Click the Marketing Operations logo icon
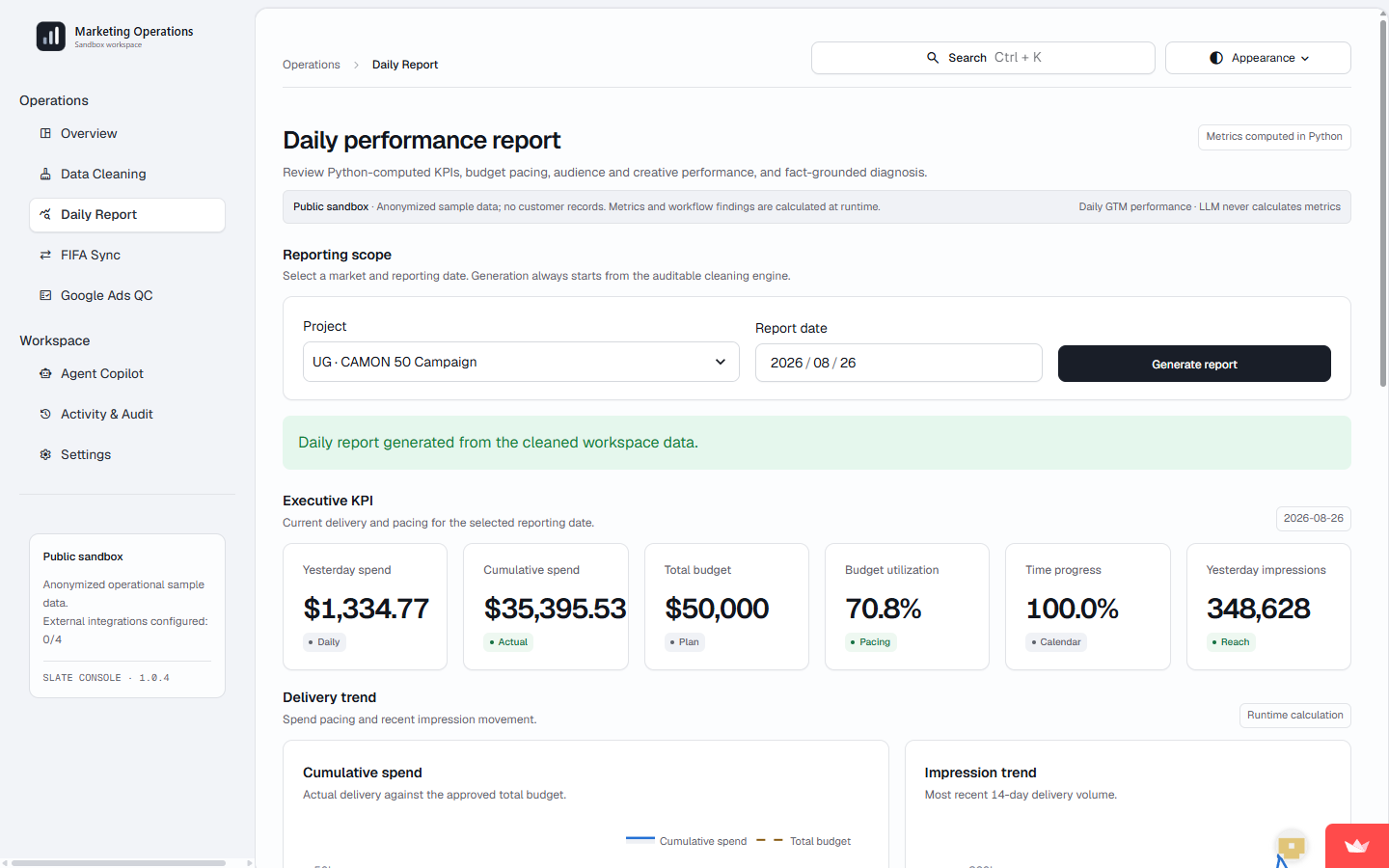 tap(51, 37)
